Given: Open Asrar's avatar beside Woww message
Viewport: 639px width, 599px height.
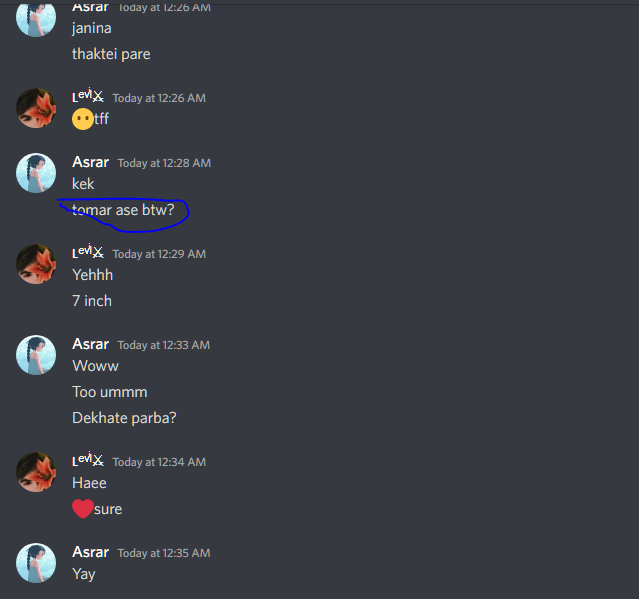Looking at the screenshot, I should pyautogui.click(x=36, y=355).
